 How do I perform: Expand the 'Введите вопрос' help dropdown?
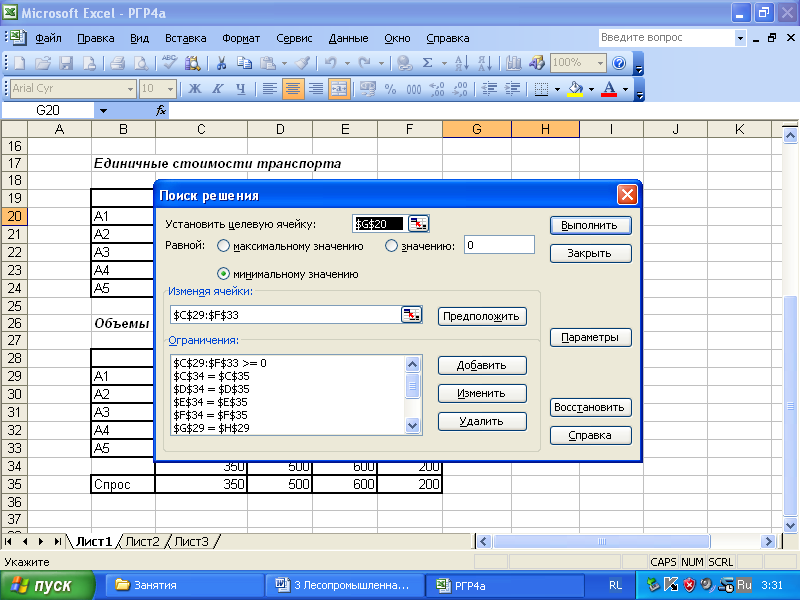tap(740, 38)
